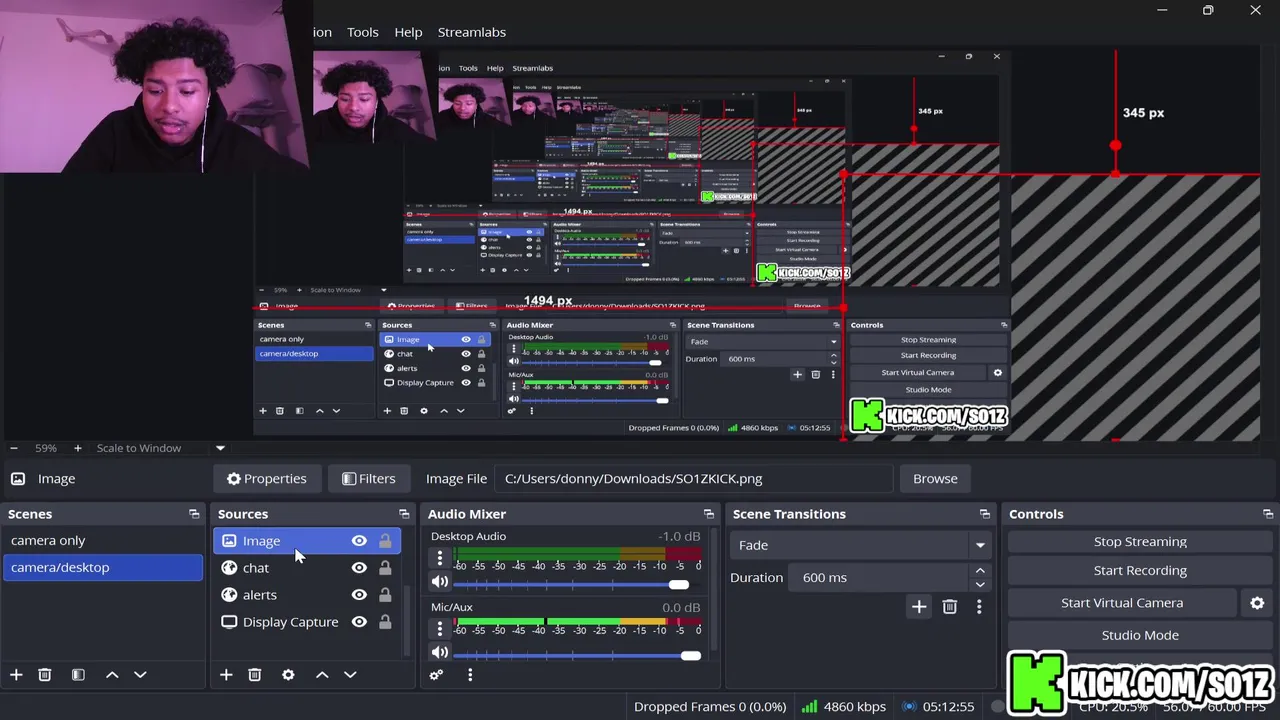Open Virtual Camera settings gear
The width and height of the screenshot is (1280, 720).
[x=1257, y=603]
